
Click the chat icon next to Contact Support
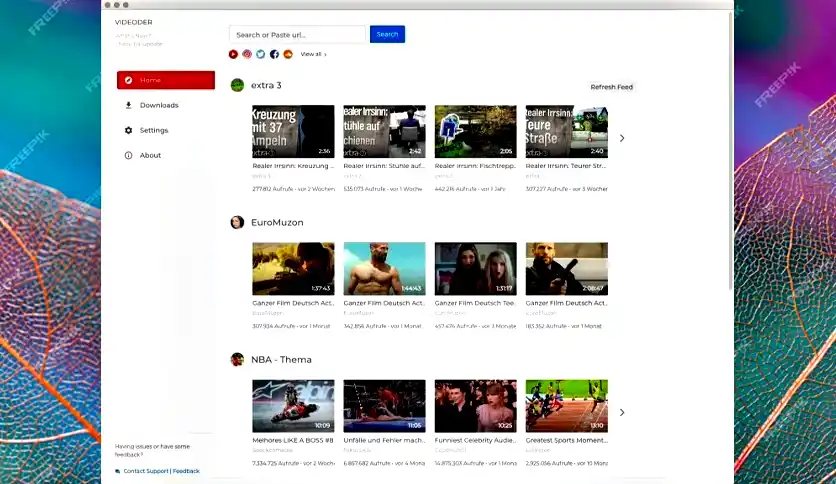click(118, 471)
